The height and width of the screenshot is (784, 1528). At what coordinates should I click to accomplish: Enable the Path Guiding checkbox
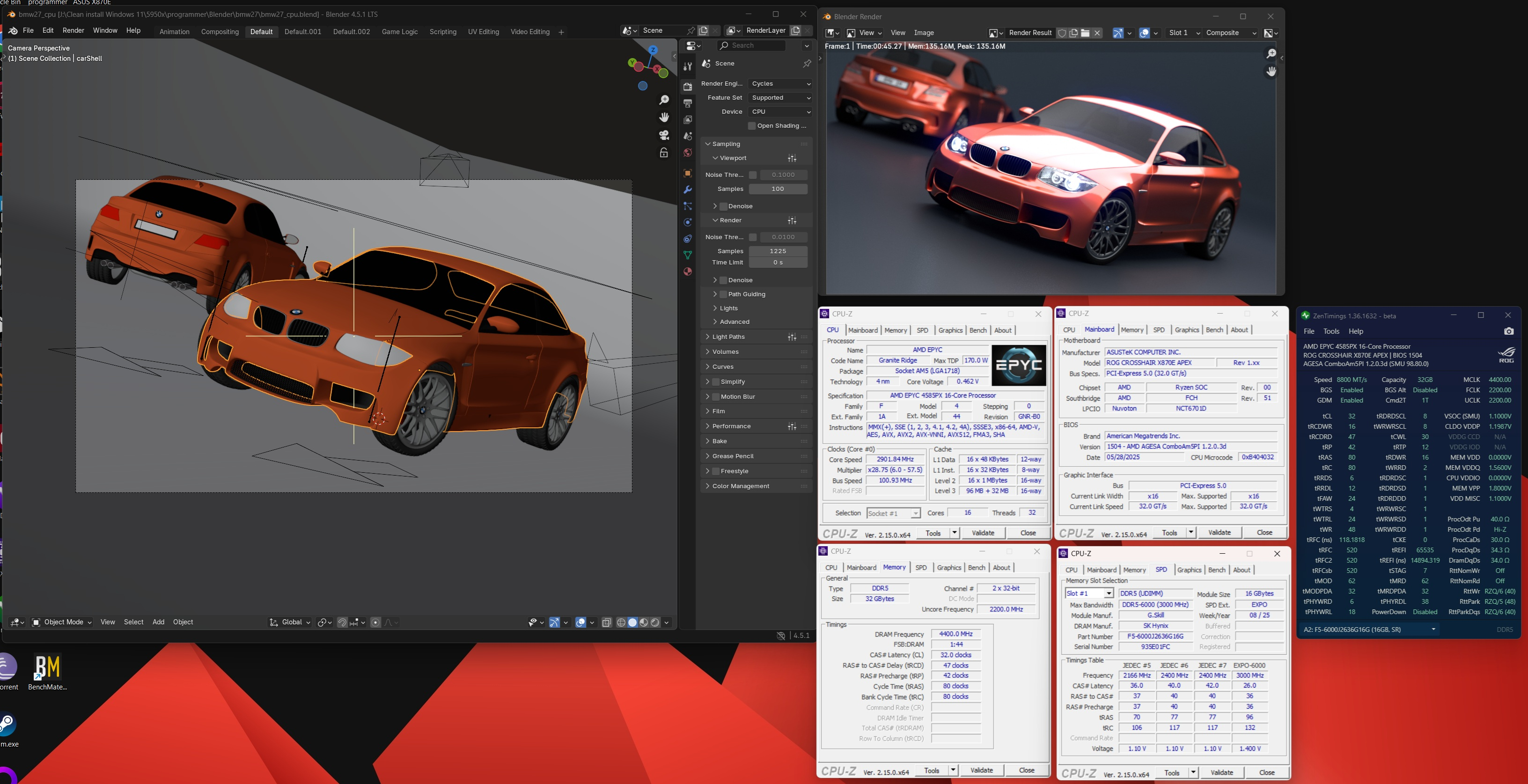[x=724, y=294]
